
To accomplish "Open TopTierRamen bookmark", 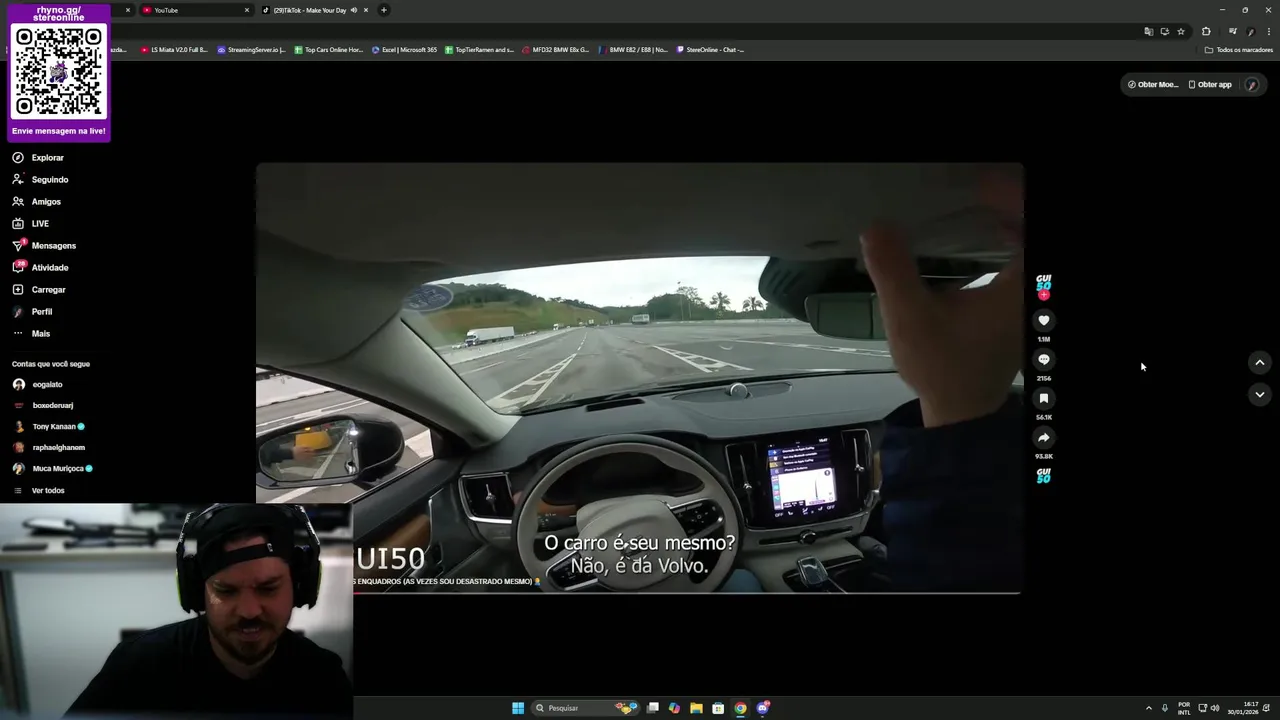I will [x=479, y=50].
